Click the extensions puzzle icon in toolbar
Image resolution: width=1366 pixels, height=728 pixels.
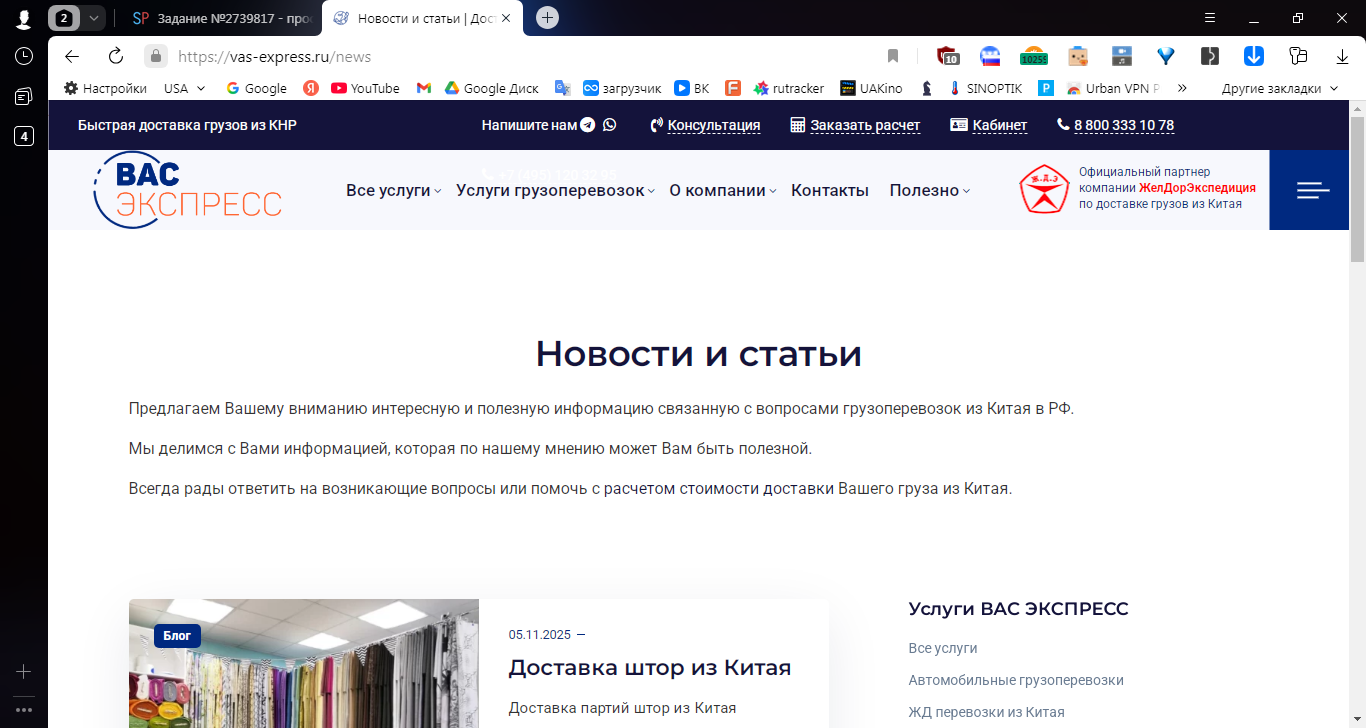(x=1299, y=56)
